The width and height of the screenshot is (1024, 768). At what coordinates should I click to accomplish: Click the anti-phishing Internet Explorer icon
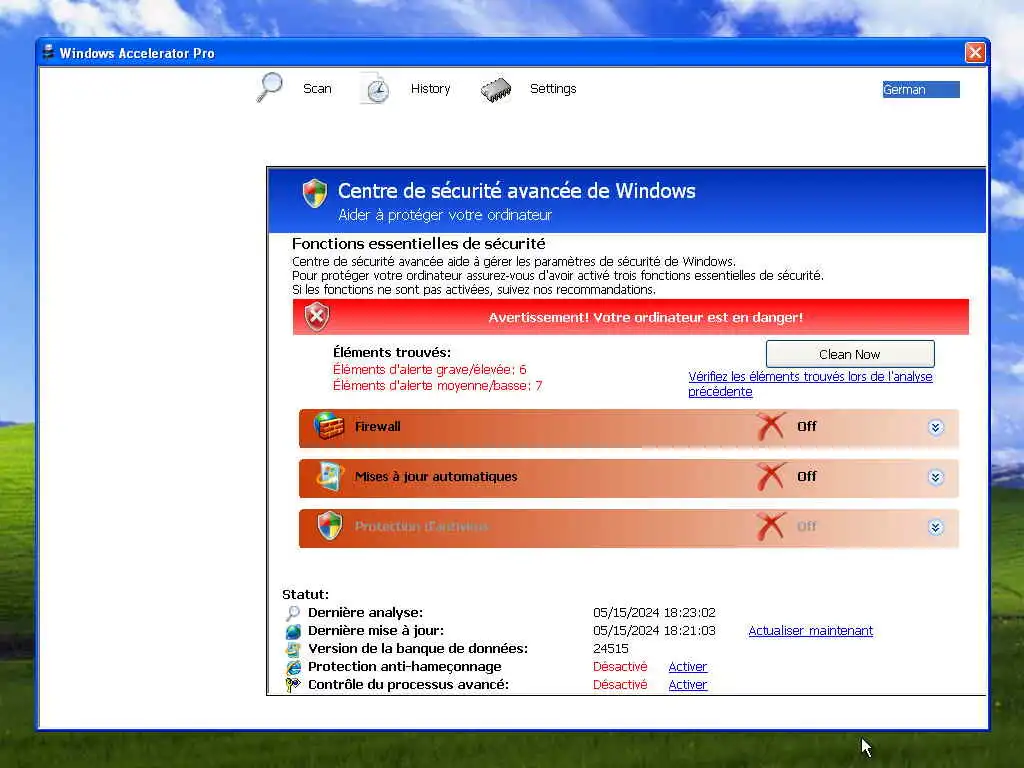click(x=293, y=667)
